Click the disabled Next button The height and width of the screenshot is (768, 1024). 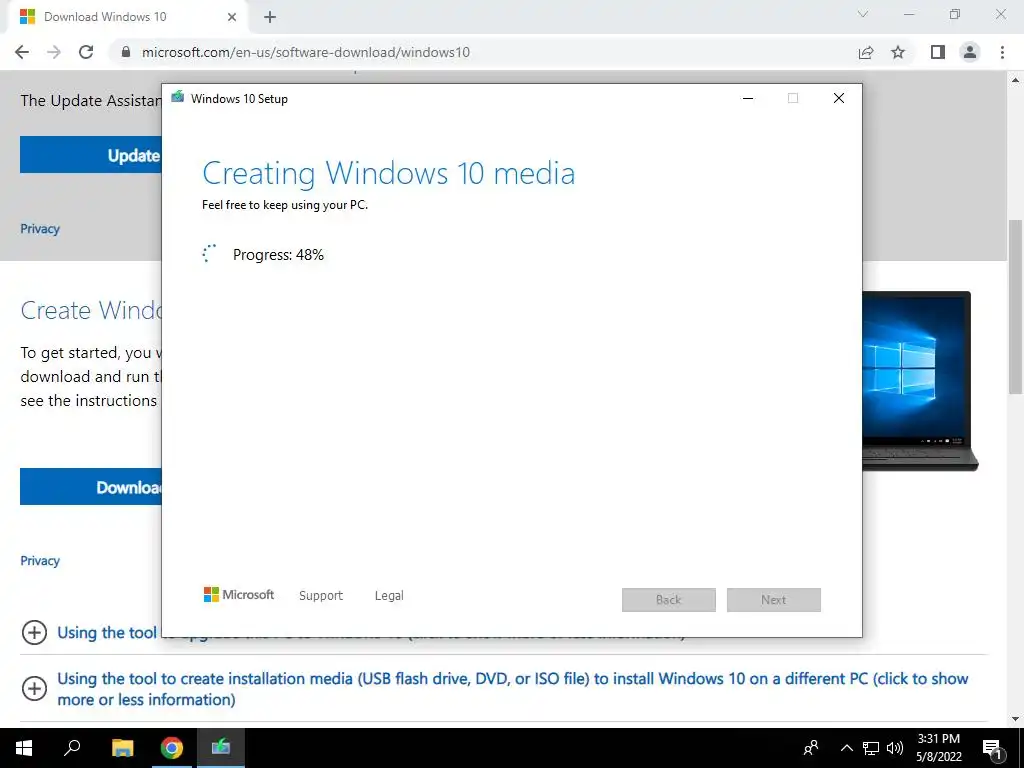pyautogui.click(x=774, y=600)
